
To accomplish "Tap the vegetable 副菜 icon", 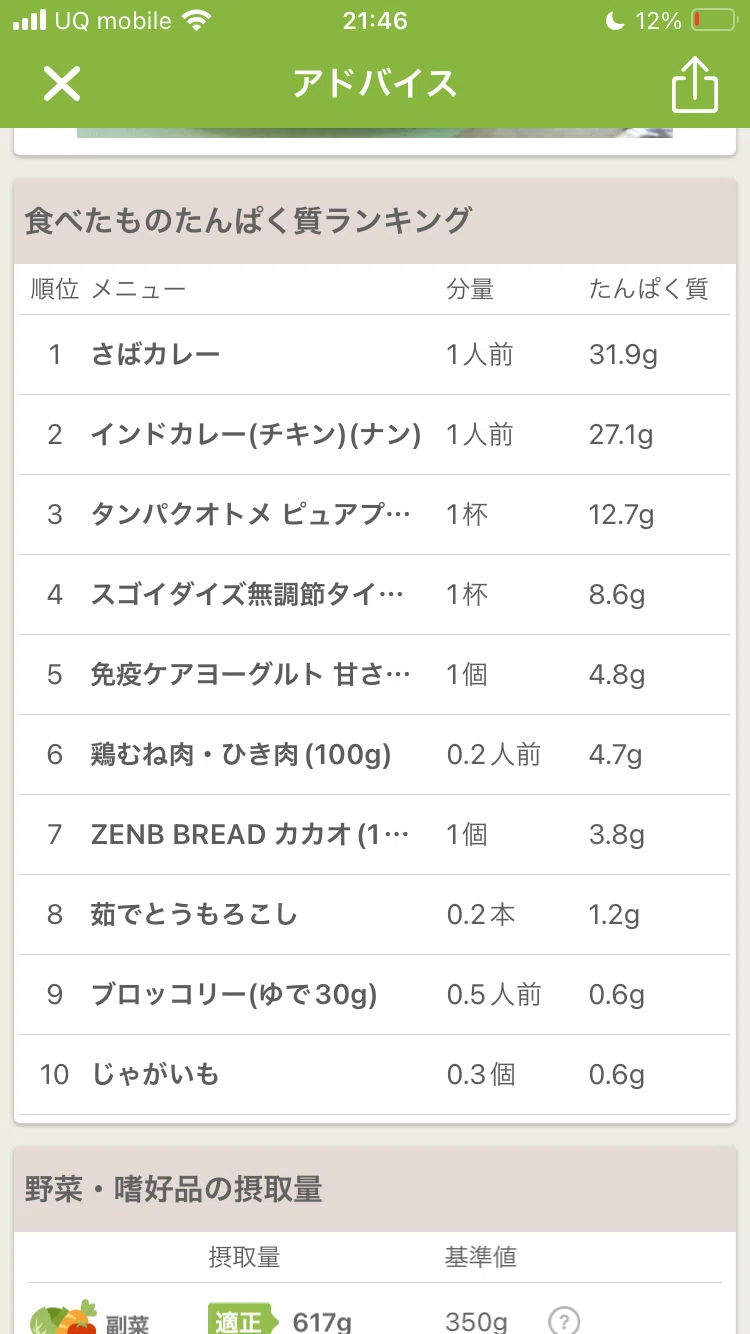I will click(x=63, y=1318).
